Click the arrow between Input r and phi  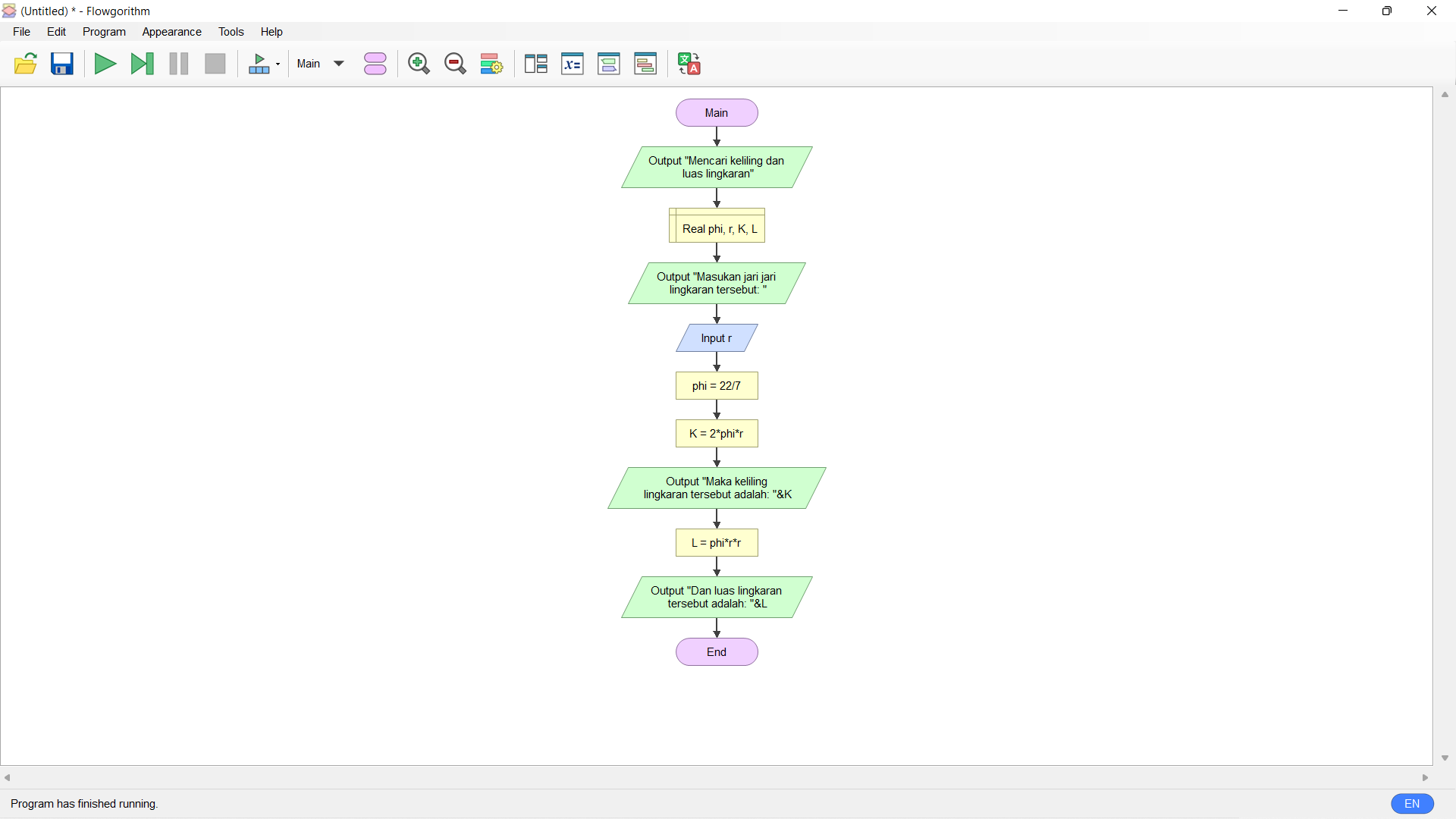click(717, 362)
